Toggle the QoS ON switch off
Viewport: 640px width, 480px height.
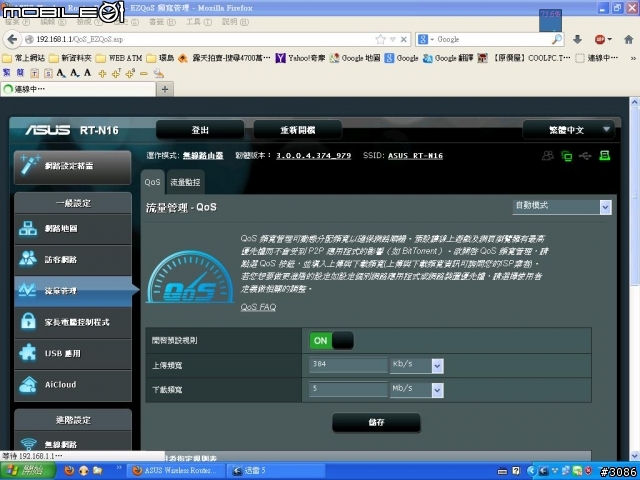331,340
